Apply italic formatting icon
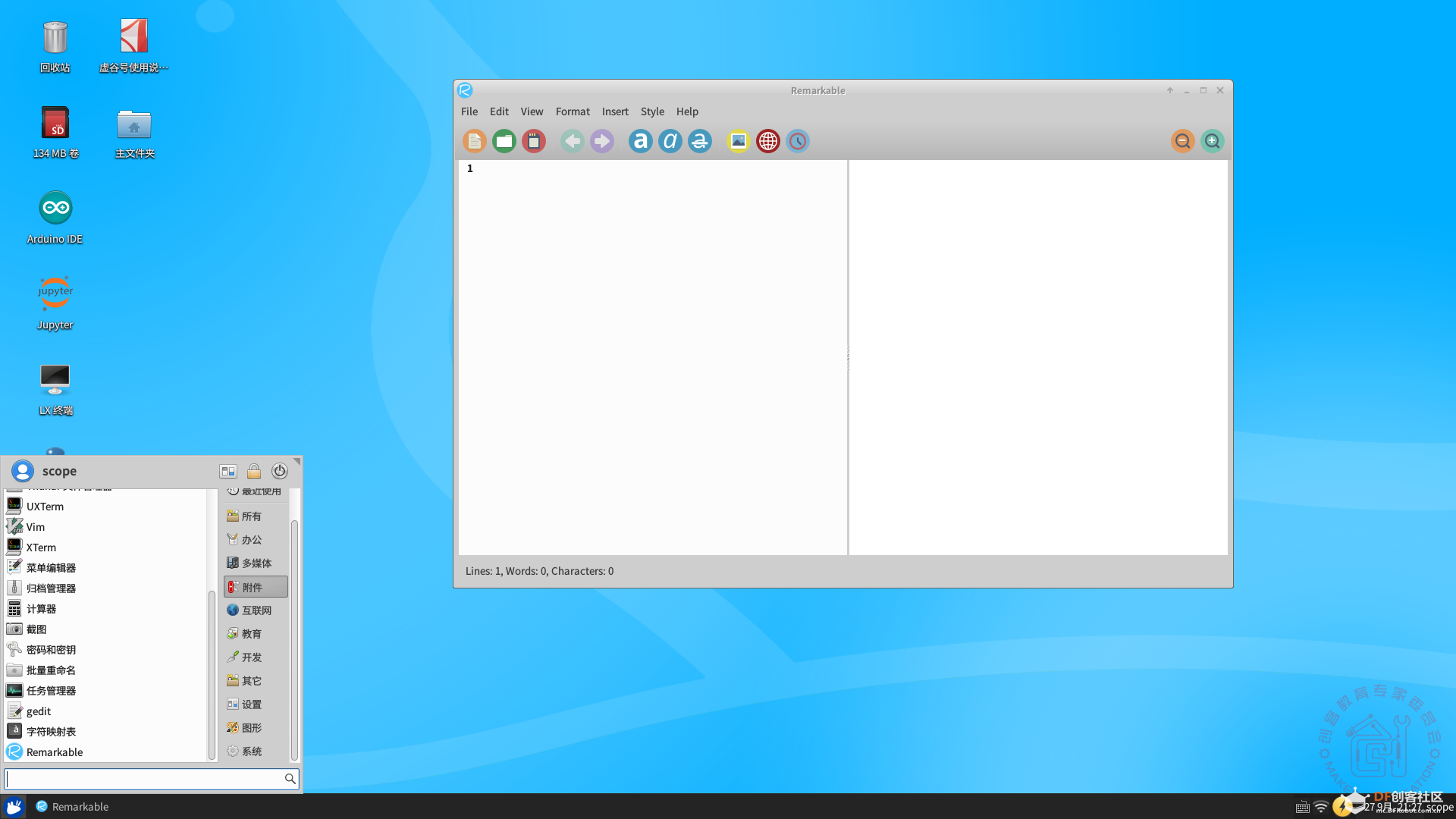This screenshot has width=1456, height=819. 670,141
